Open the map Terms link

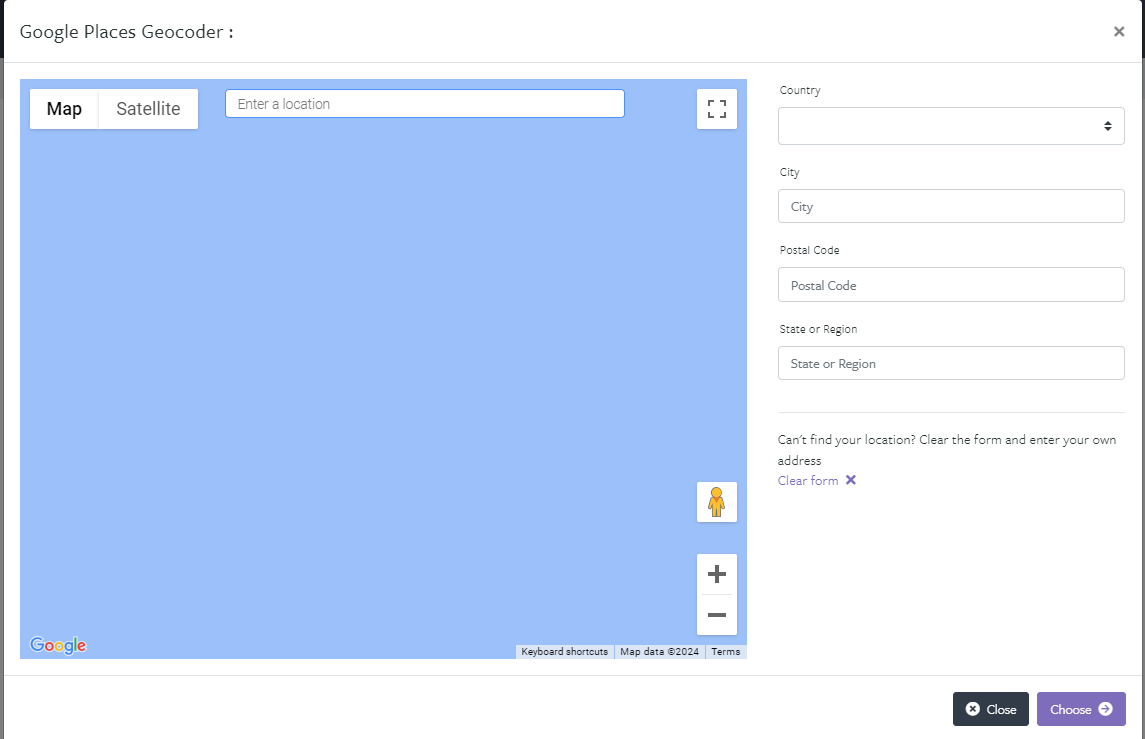tap(725, 651)
